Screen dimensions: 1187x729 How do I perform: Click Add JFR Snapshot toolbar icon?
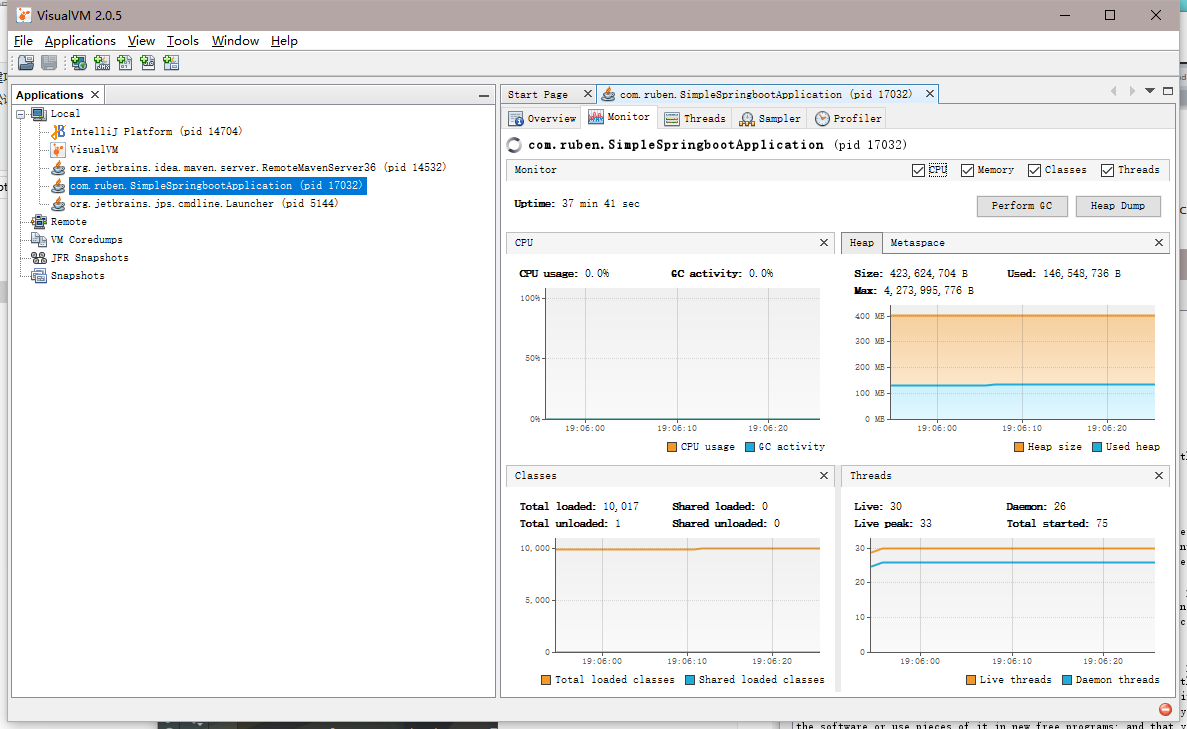148,63
